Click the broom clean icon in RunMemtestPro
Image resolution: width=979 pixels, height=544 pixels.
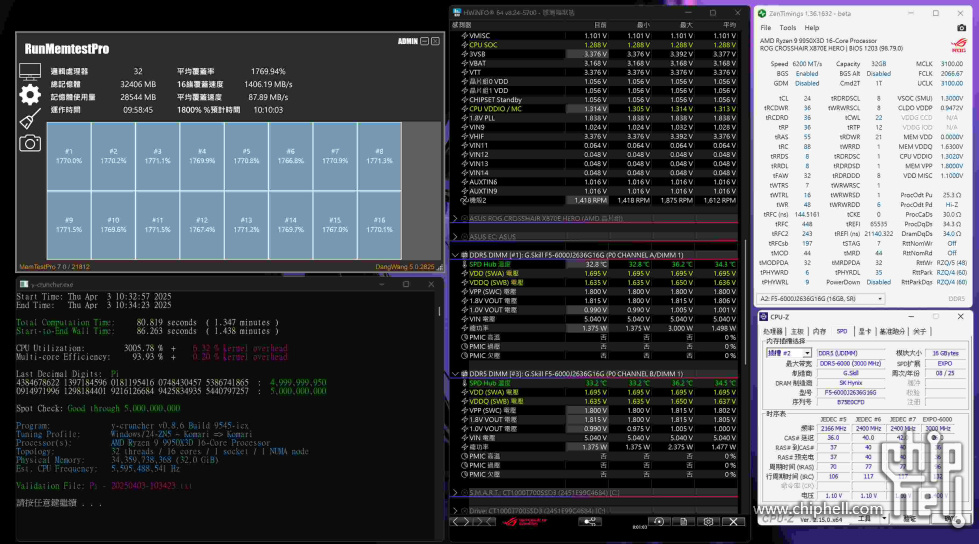29,119
